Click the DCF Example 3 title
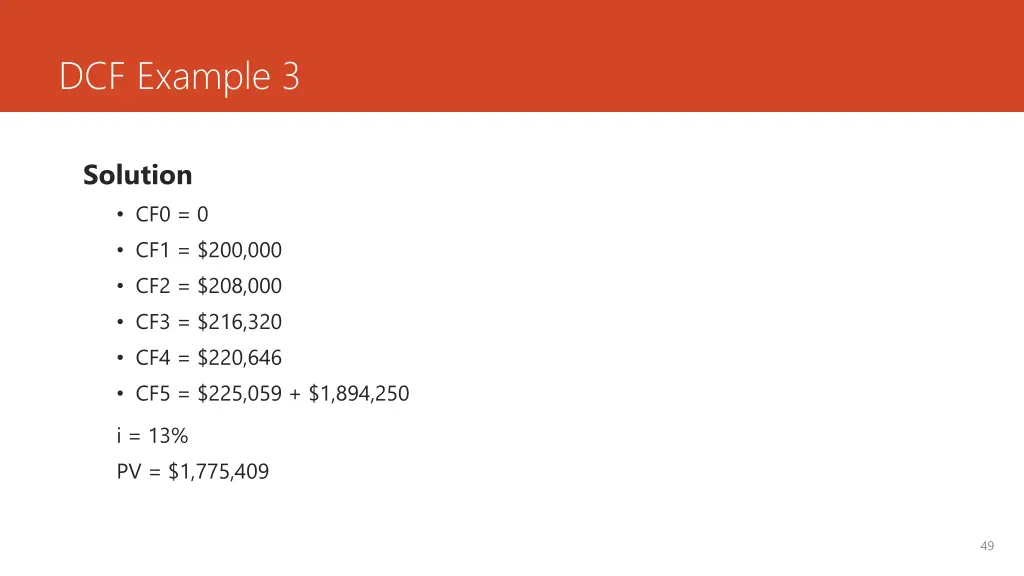The width and height of the screenshot is (1024, 576). pyautogui.click(x=180, y=76)
